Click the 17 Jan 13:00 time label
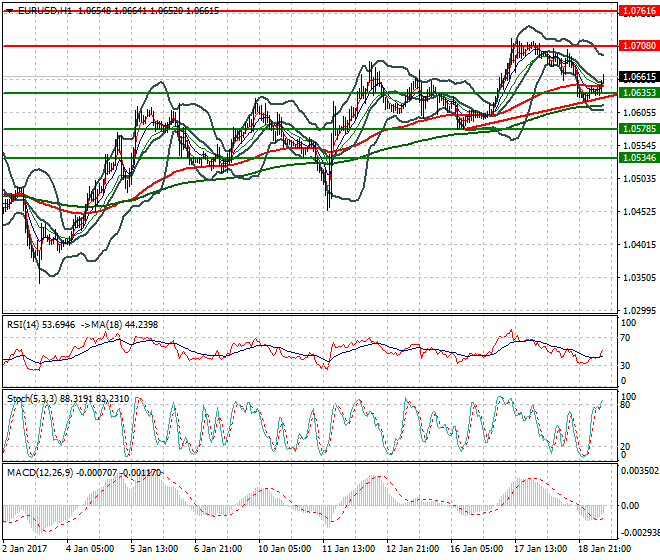 [x=540, y=549]
